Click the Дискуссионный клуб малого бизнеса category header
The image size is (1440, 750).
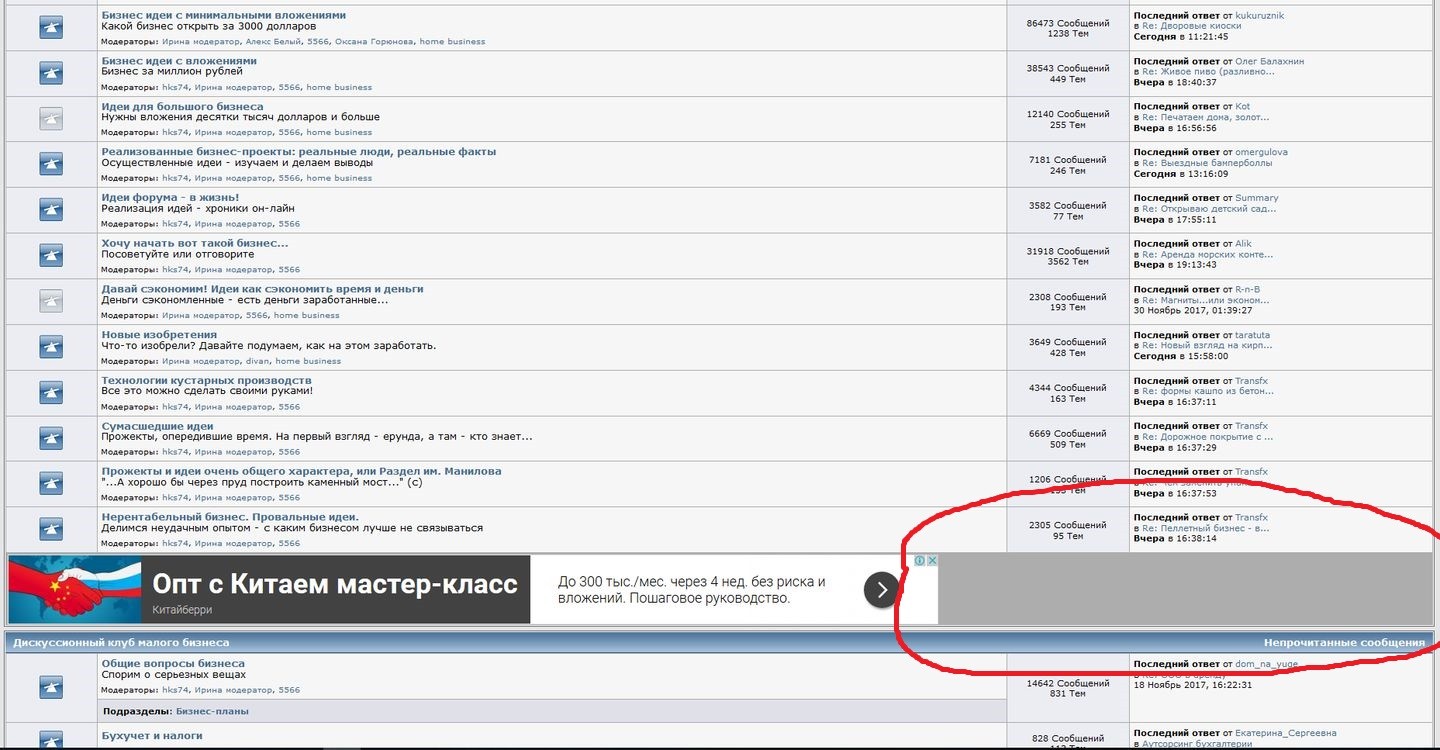(121, 643)
